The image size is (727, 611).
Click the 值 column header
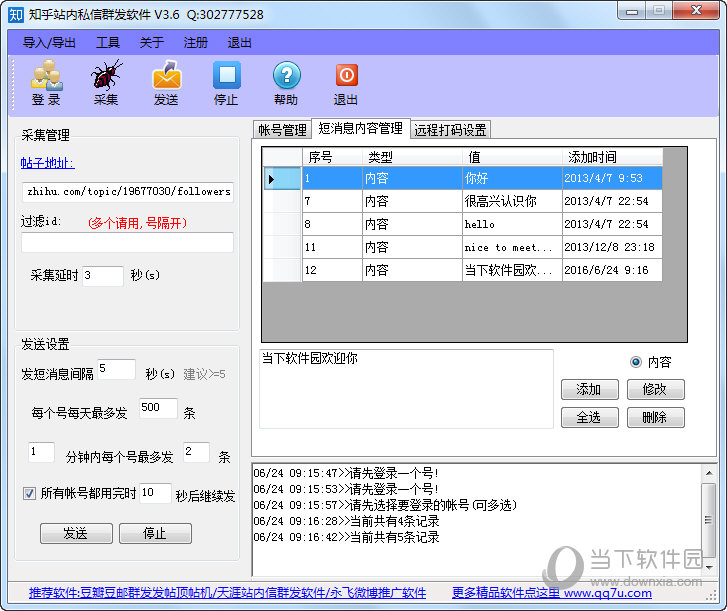click(512, 157)
